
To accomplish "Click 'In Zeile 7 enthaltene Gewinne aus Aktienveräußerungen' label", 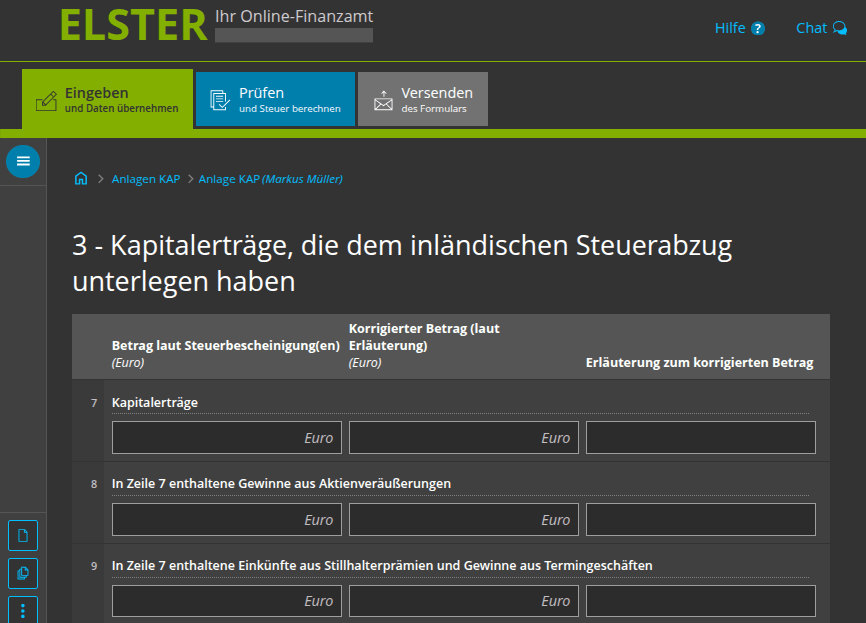I will click(x=281, y=484).
